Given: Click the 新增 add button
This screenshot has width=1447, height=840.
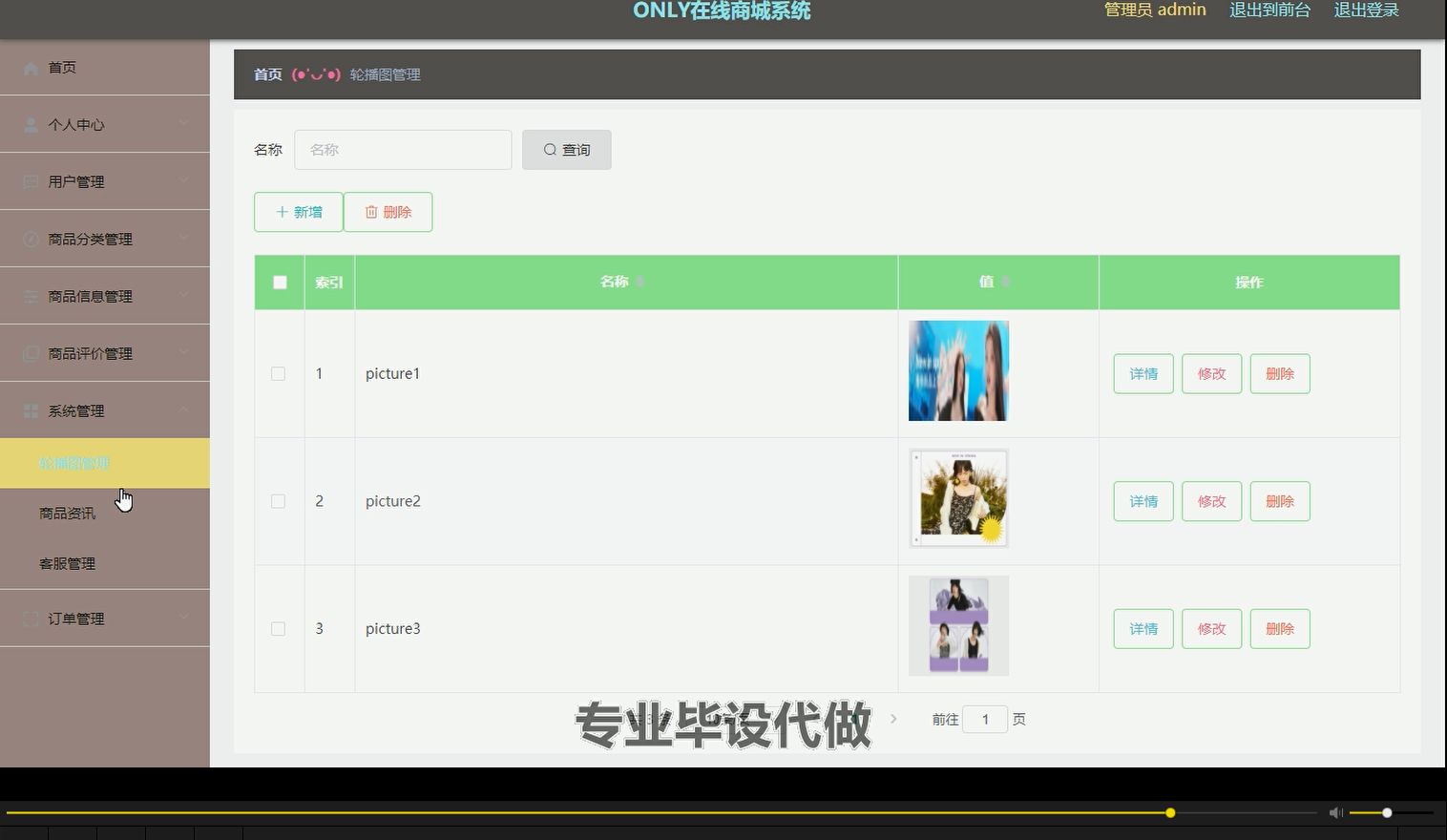Looking at the screenshot, I should click(299, 212).
